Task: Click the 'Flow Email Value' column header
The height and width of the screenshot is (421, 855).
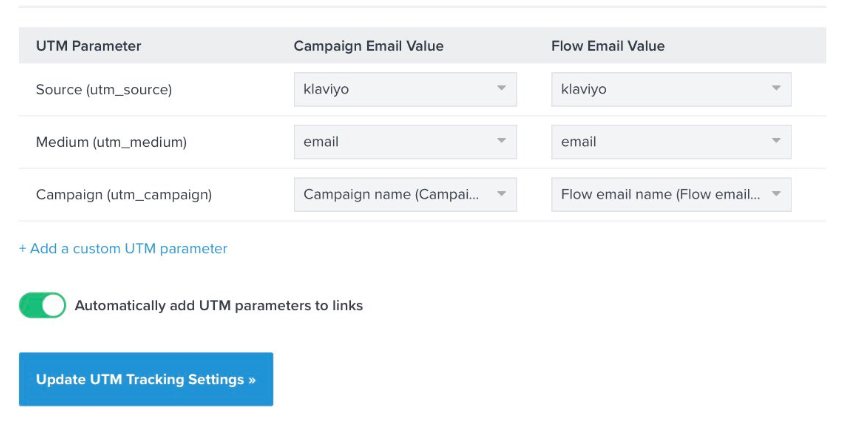Action: coord(608,46)
